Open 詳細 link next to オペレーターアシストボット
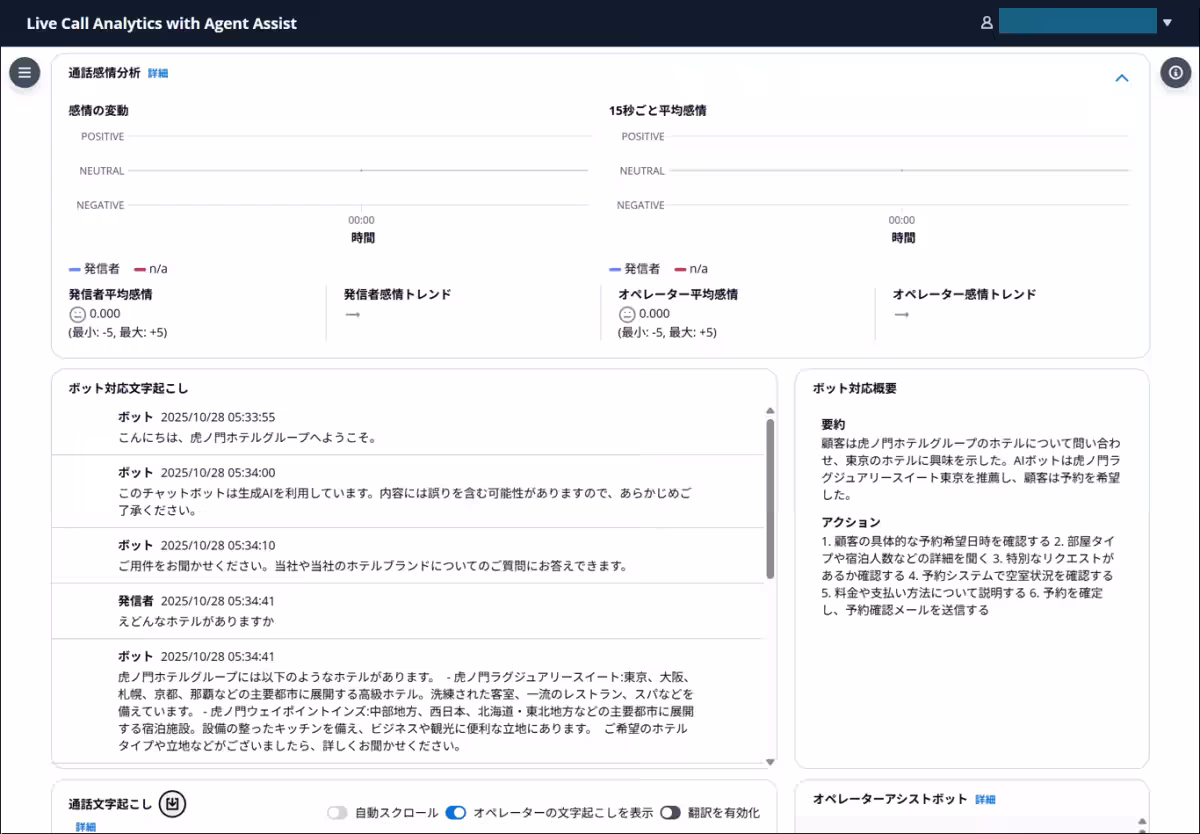This screenshot has width=1200, height=834. (x=985, y=799)
